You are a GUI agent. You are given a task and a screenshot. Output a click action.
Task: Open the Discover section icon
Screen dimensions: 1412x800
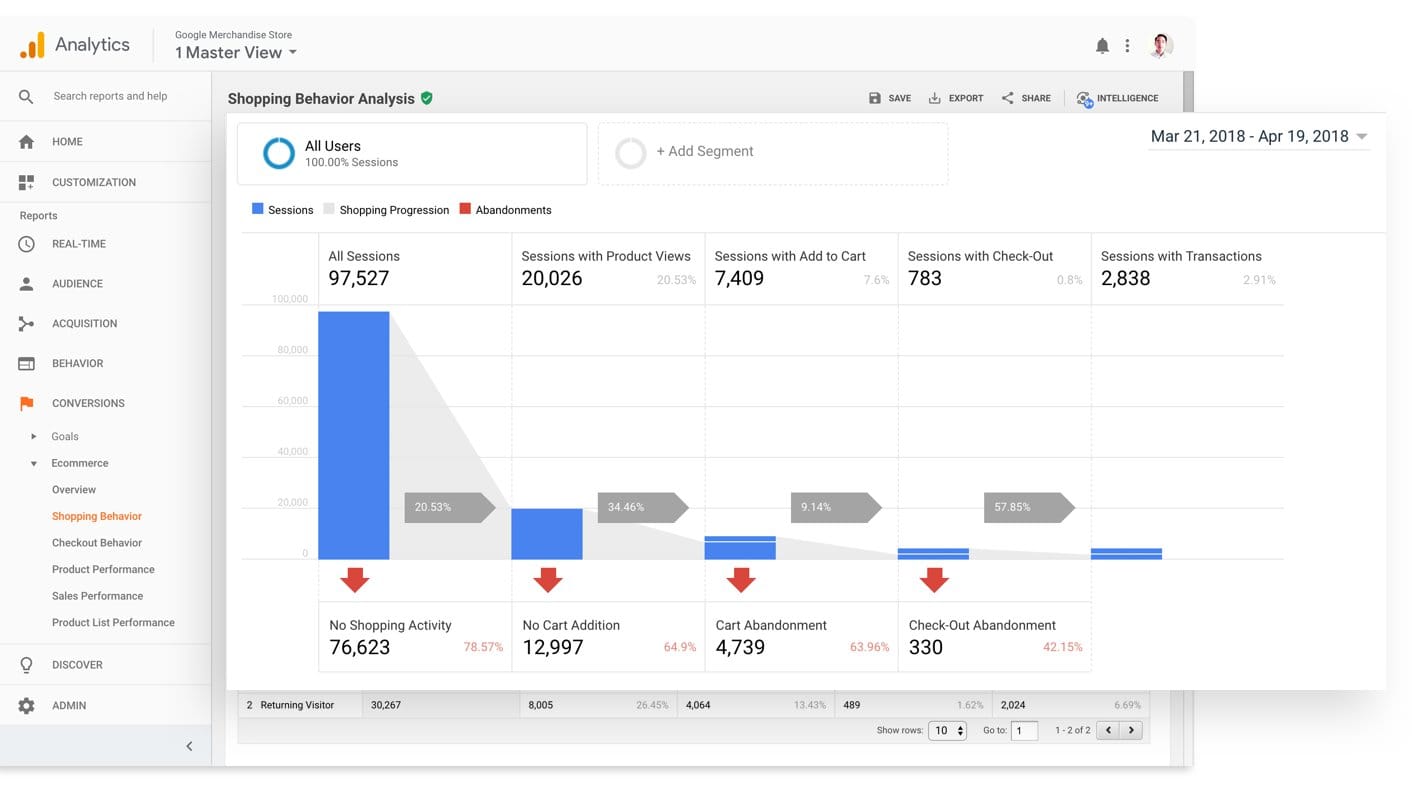click(28, 664)
